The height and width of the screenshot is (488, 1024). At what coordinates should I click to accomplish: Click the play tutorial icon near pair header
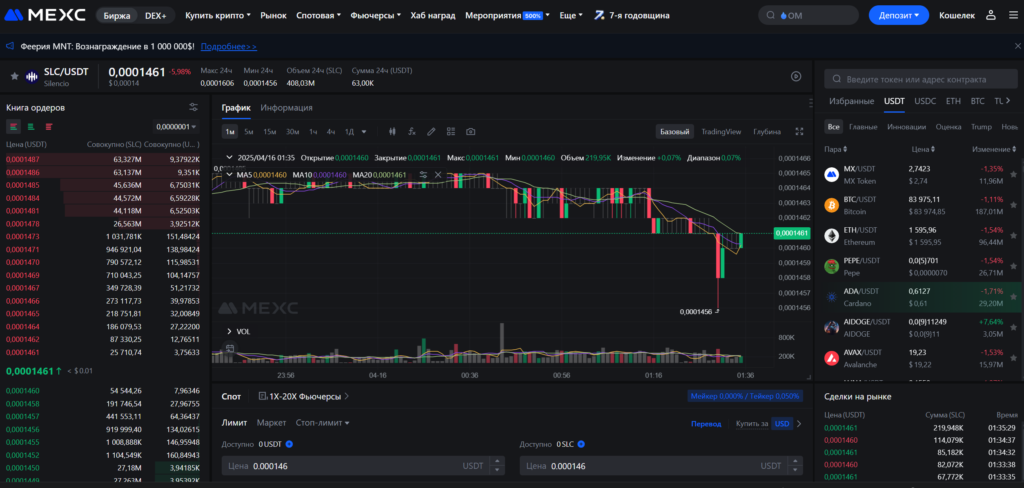(796, 76)
